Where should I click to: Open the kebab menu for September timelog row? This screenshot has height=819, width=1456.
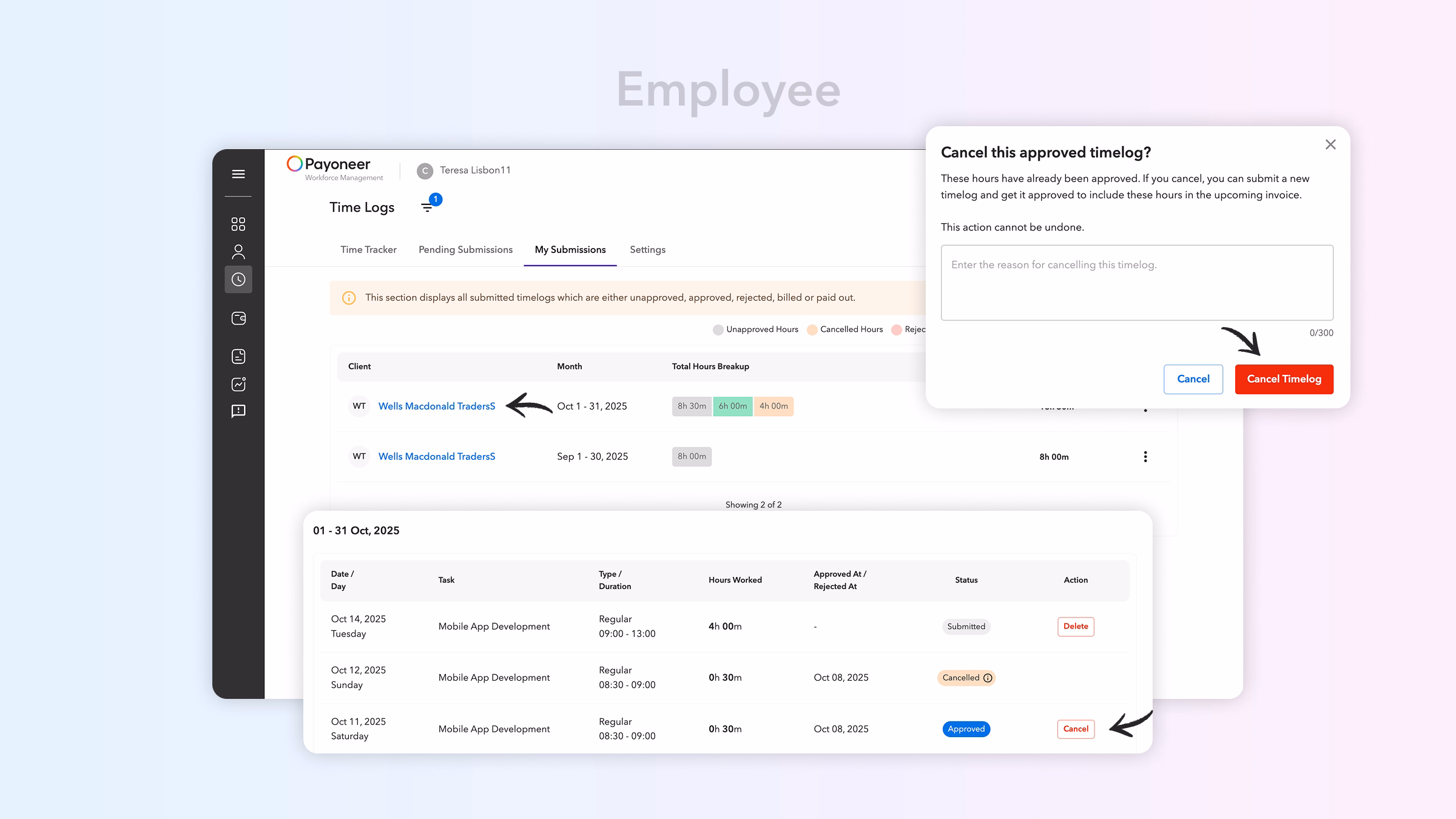tap(1145, 456)
